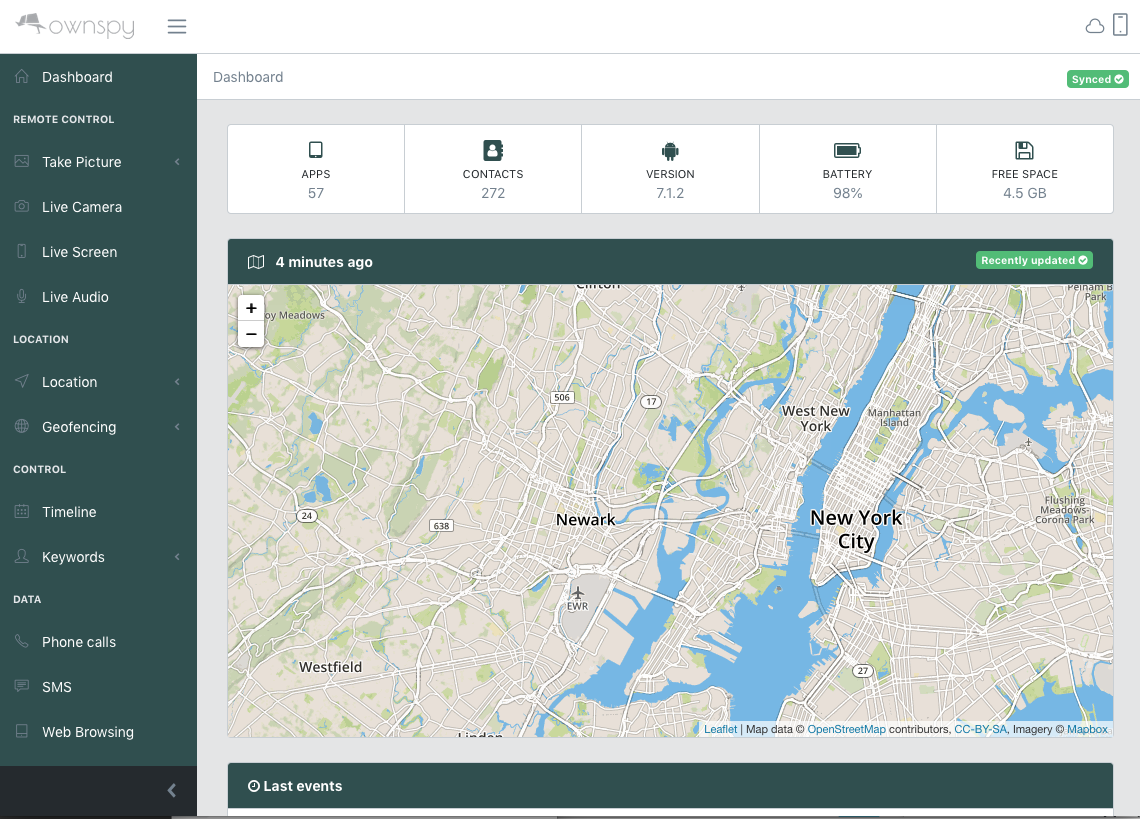Click the Last events heading
This screenshot has height=819, width=1140.
pos(302,786)
